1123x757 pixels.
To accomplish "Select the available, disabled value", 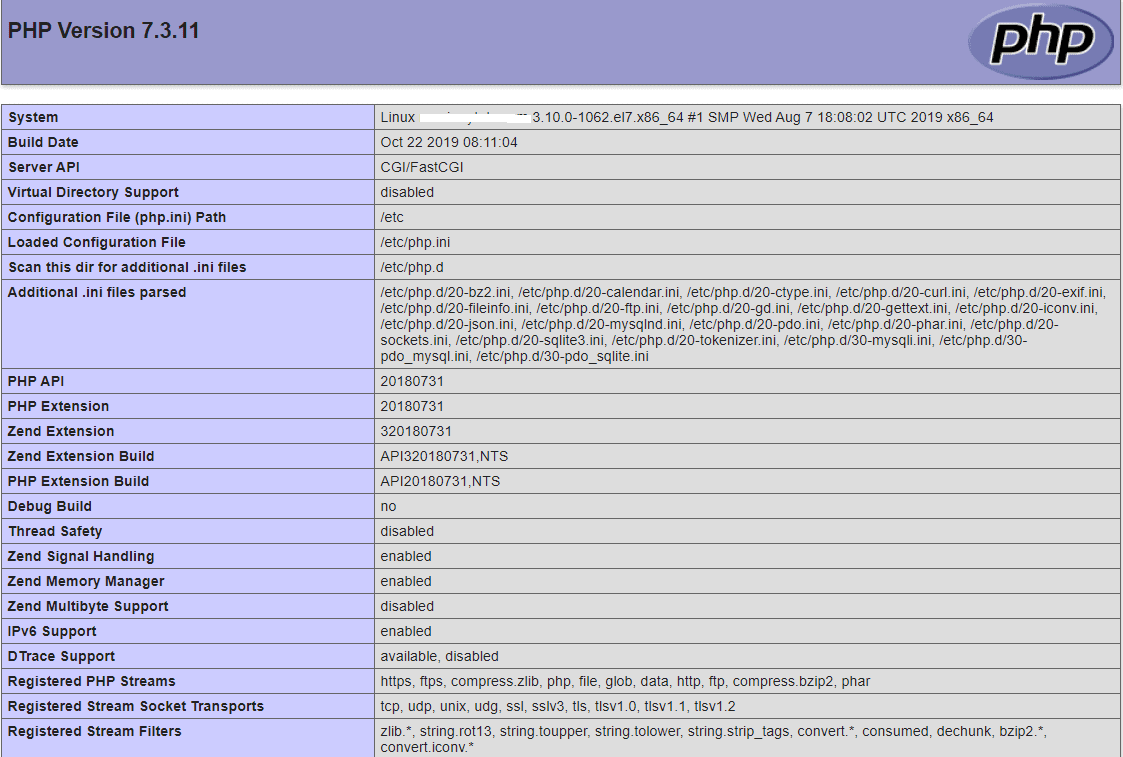I will click(x=440, y=657).
